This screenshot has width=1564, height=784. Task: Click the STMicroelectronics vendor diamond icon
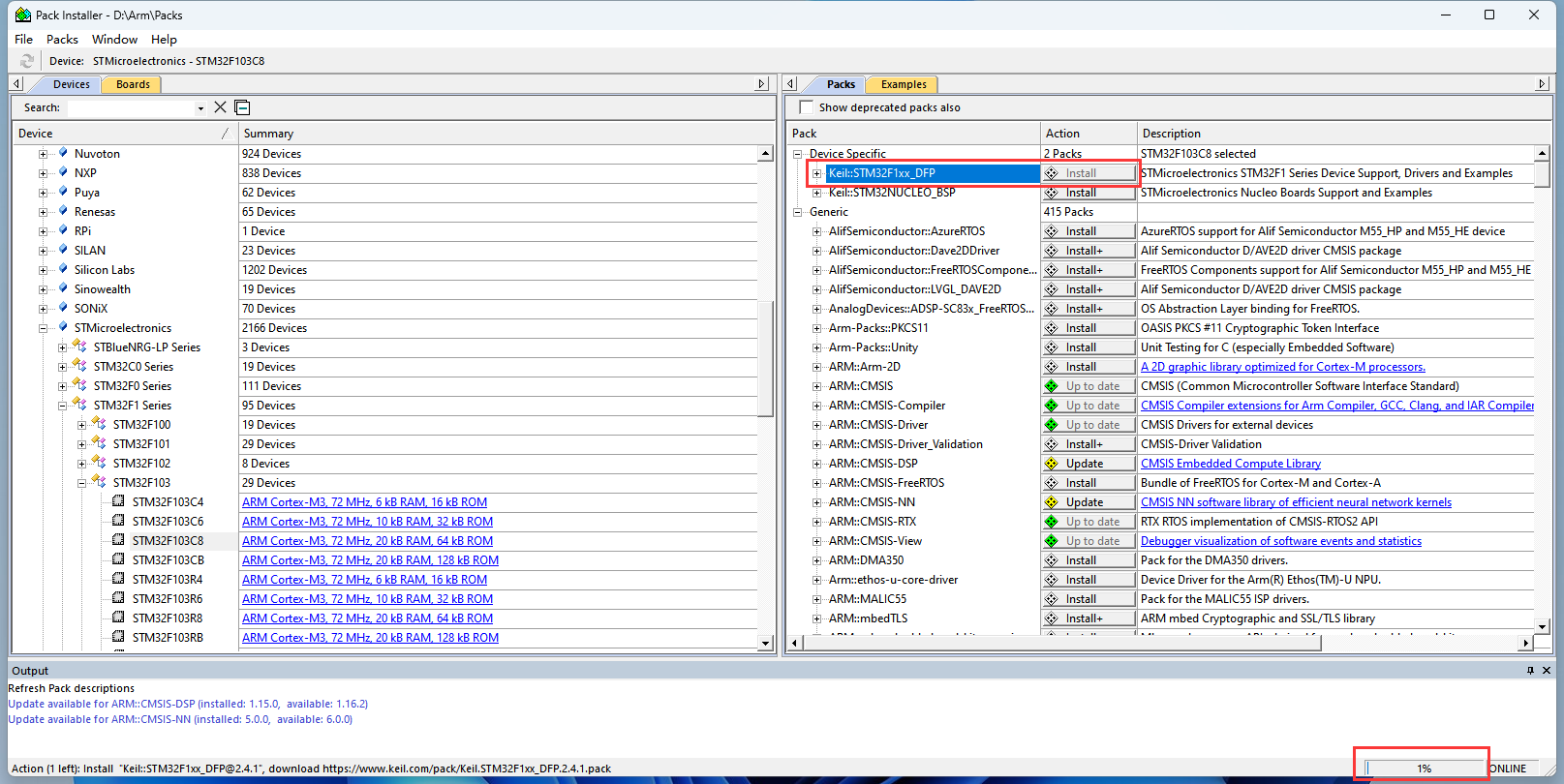[63, 327]
